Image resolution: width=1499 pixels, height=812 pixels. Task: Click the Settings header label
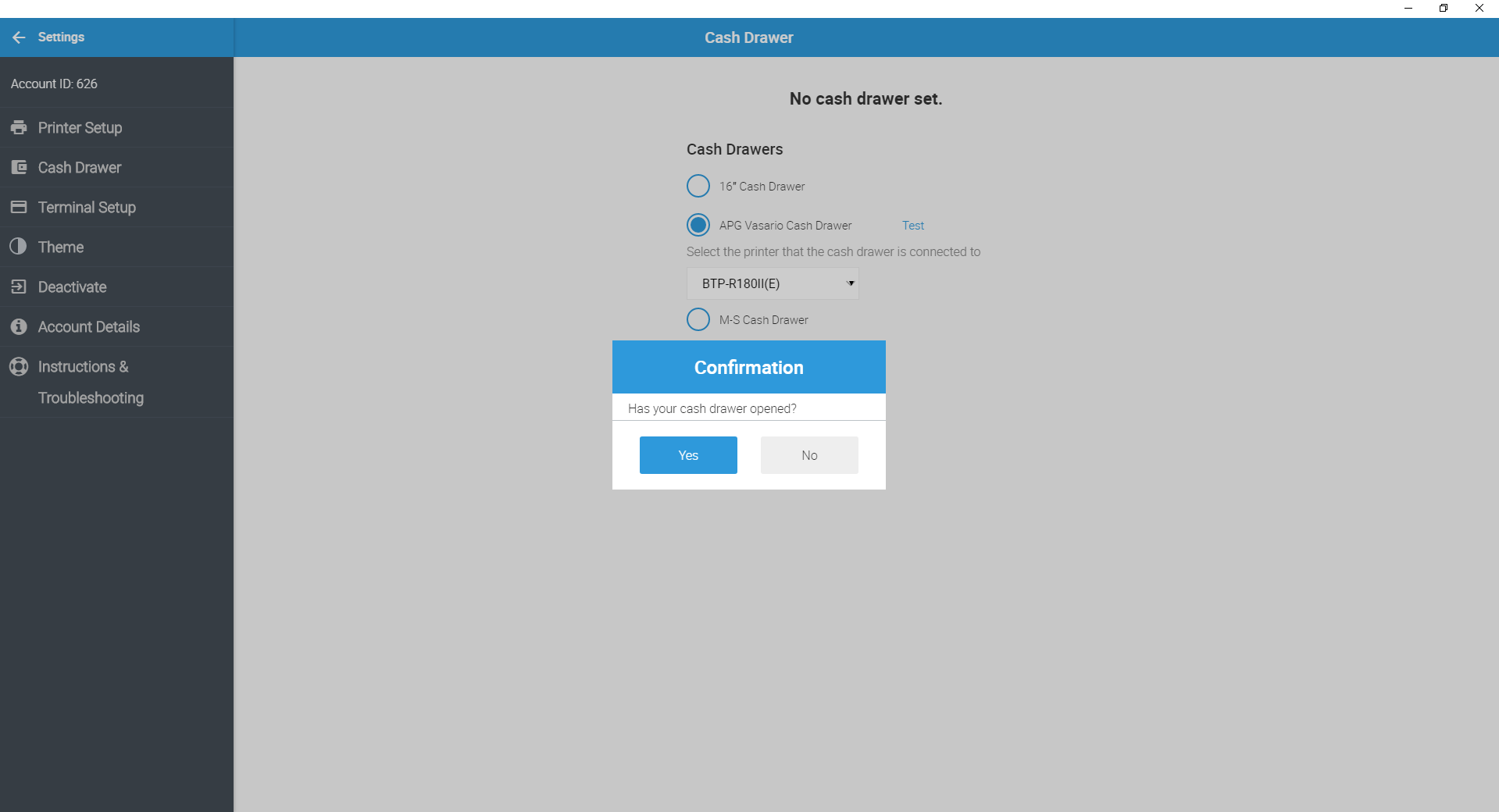point(61,37)
